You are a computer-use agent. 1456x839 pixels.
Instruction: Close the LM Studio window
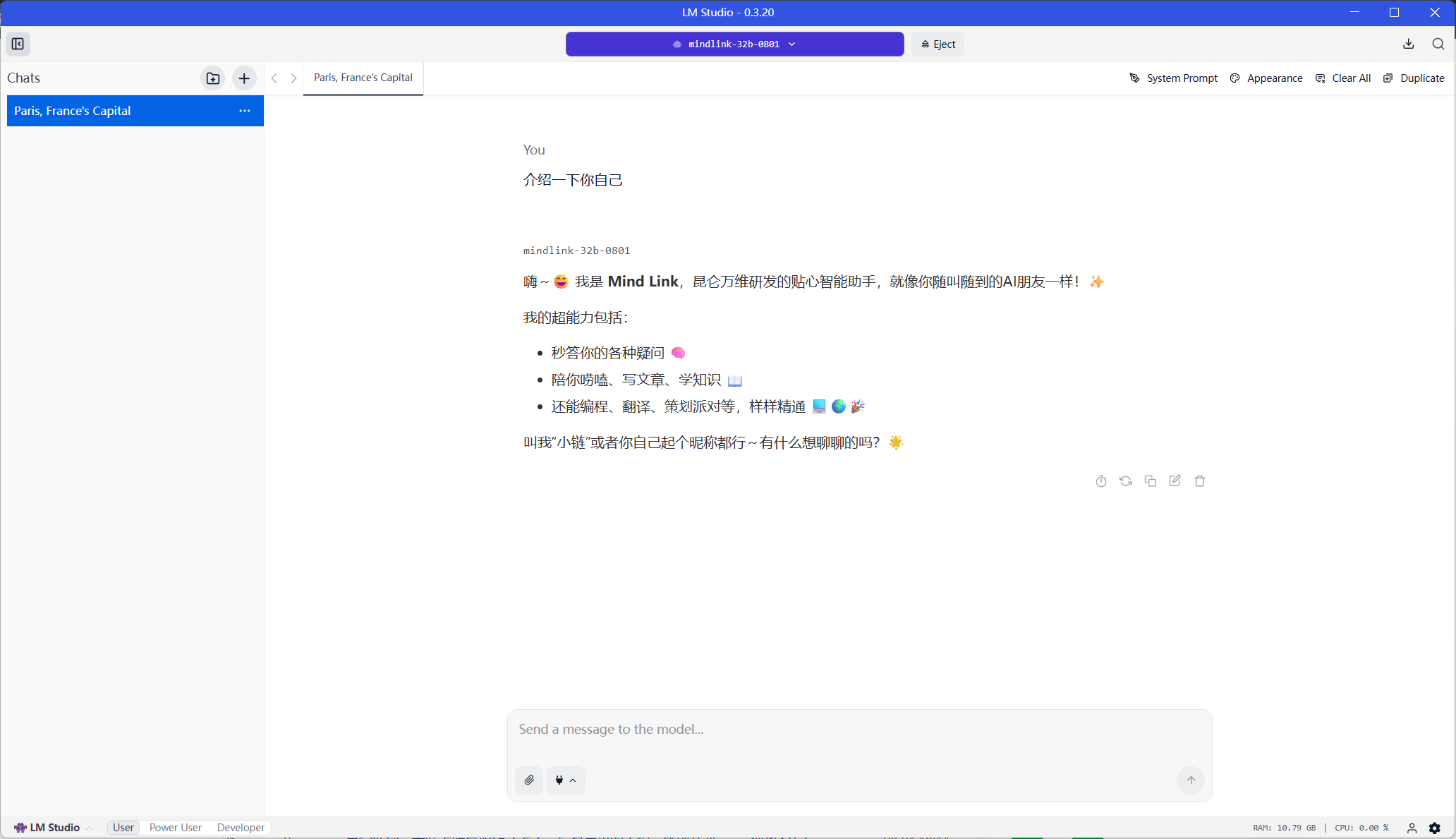tap(1435, 13)
